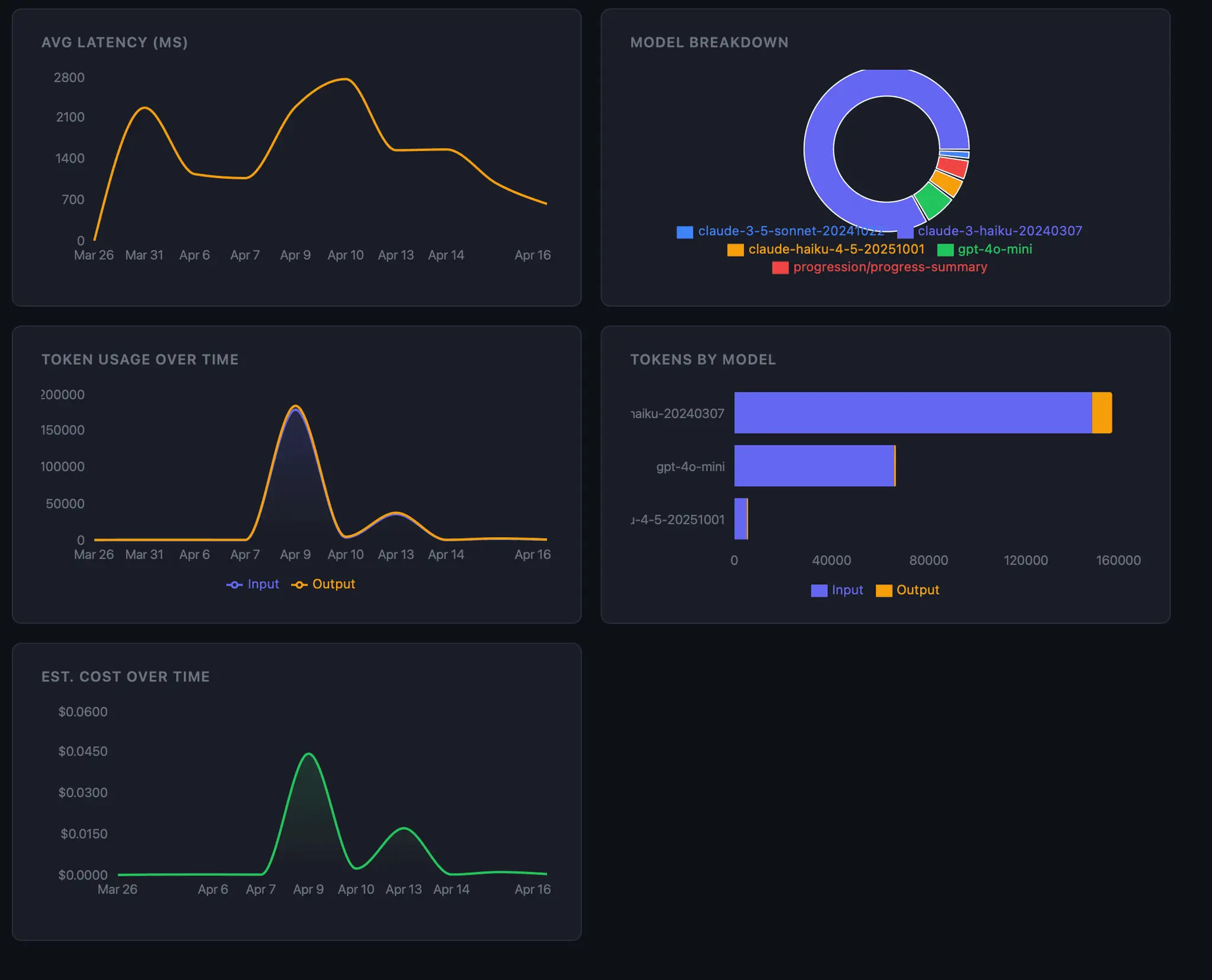Click the 150000 label on token axis
1212x980 pixels.
[x=63, y=430]
